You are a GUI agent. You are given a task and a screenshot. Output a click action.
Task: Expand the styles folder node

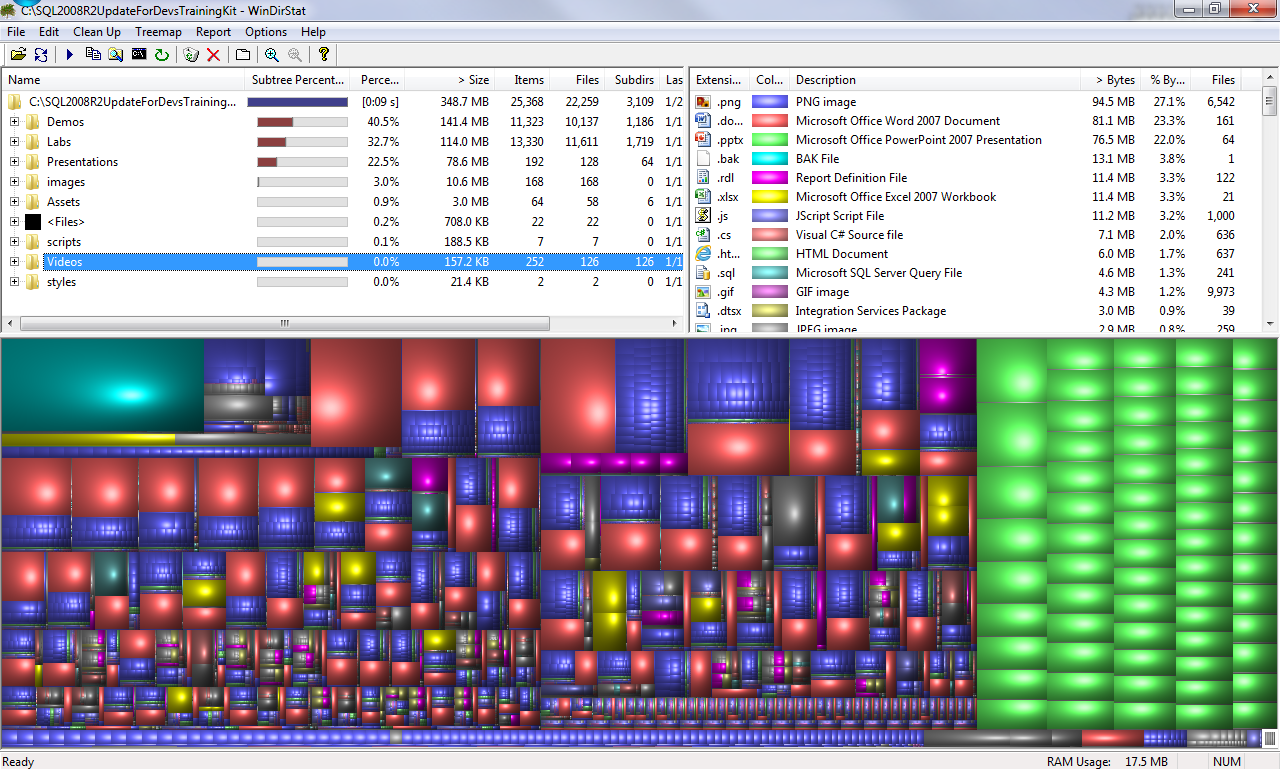click(14, 282)
